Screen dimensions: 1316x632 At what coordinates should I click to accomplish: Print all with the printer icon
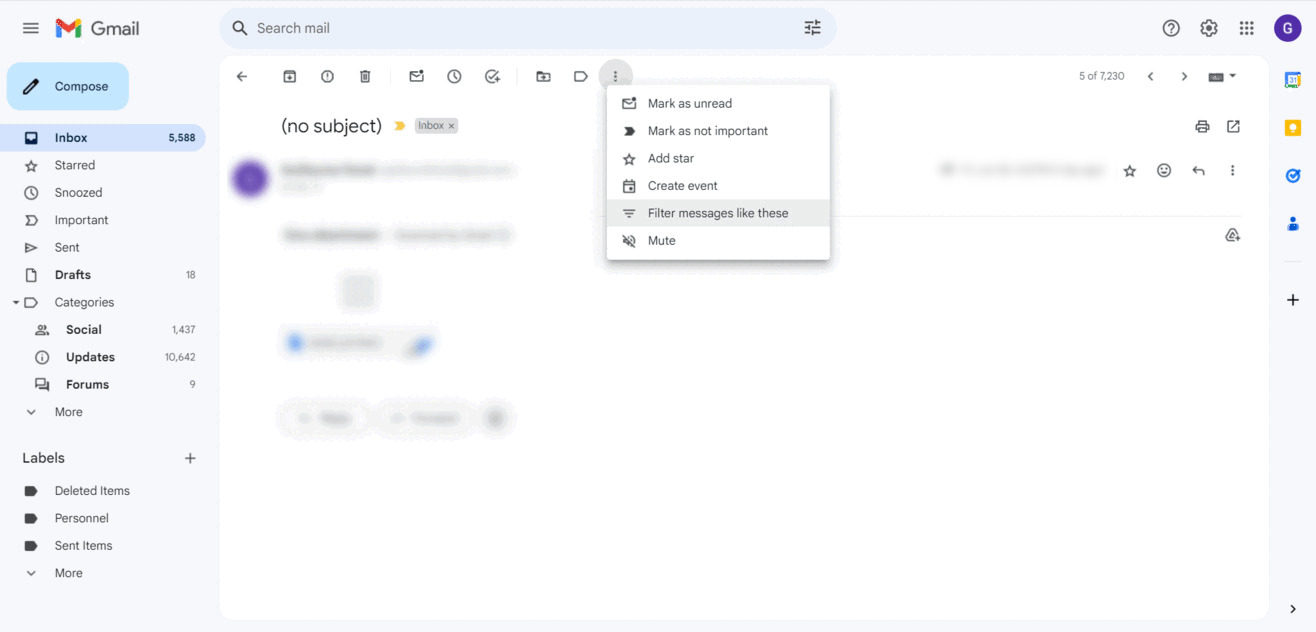pos(1202,126)
